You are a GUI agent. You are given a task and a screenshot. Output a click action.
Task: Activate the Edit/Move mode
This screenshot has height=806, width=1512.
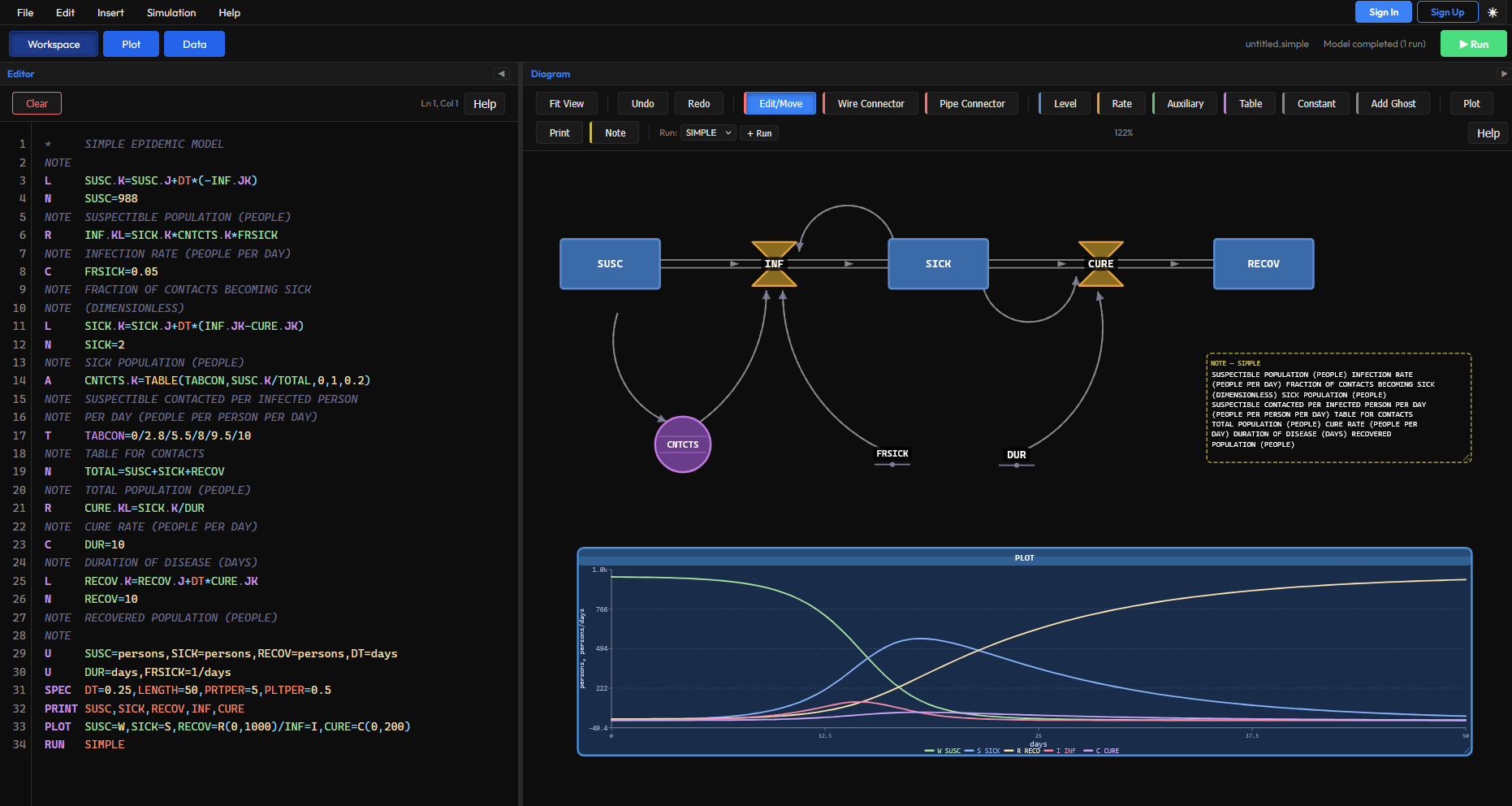coord(780,103)
